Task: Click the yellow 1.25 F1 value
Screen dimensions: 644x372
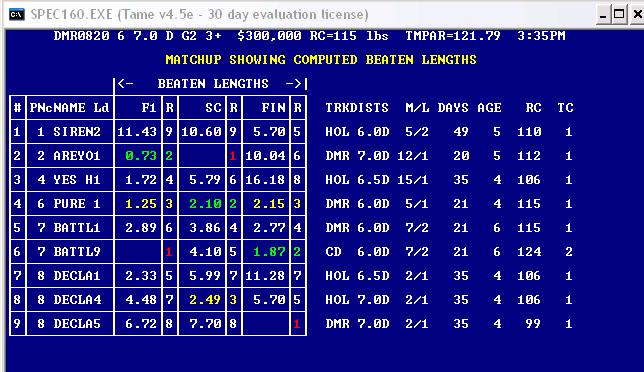Action: pyautogui.click(x=141, y=204)
